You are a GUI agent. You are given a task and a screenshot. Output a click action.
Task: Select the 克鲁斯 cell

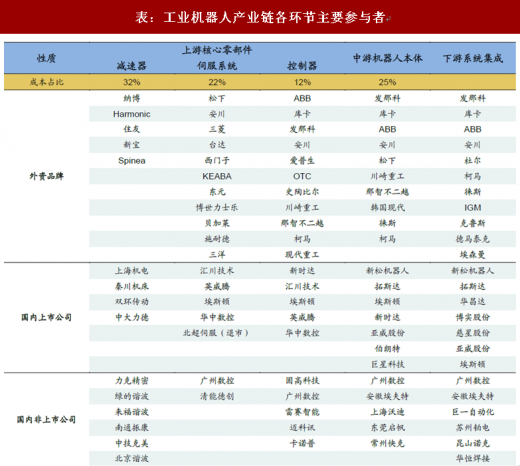click(473, 223)
